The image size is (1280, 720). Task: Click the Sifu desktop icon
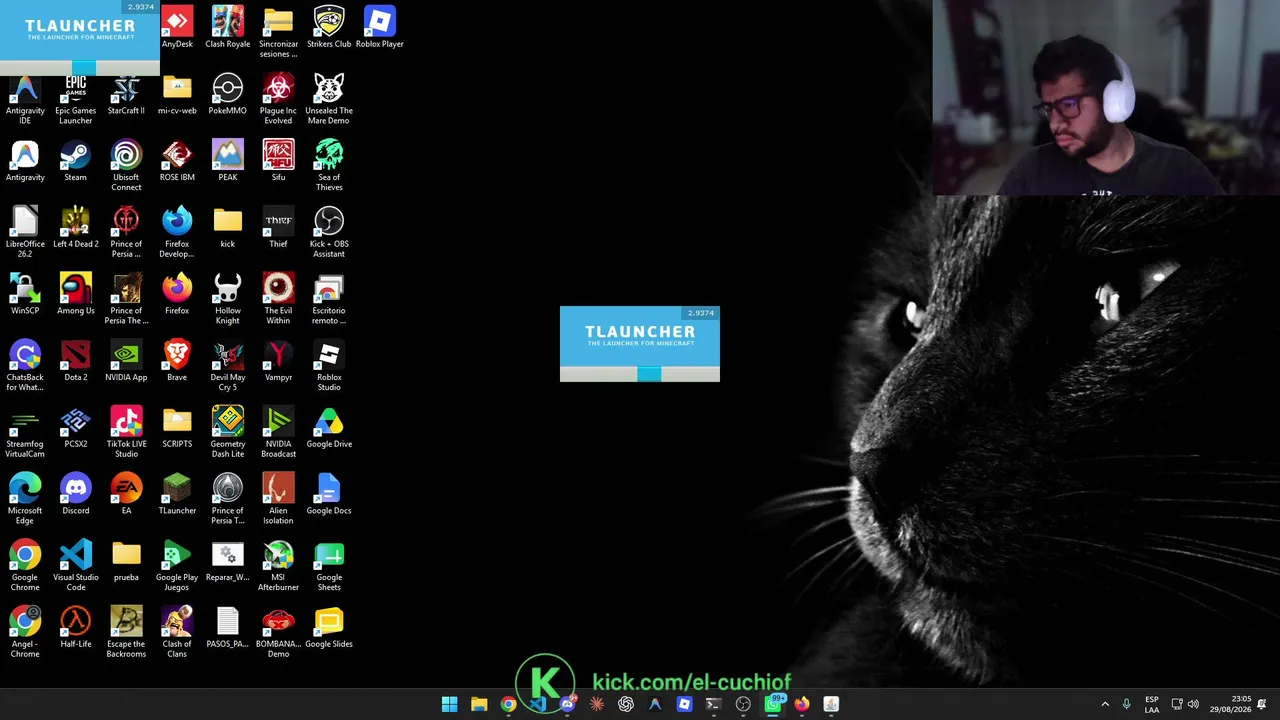[278, 162]
